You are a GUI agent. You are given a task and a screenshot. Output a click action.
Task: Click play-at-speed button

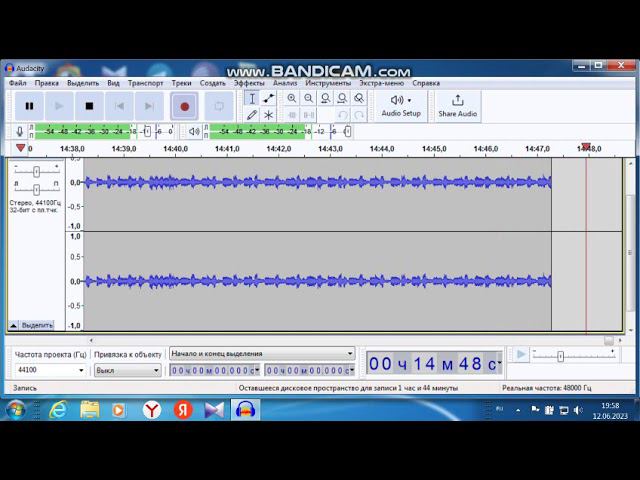521,354
